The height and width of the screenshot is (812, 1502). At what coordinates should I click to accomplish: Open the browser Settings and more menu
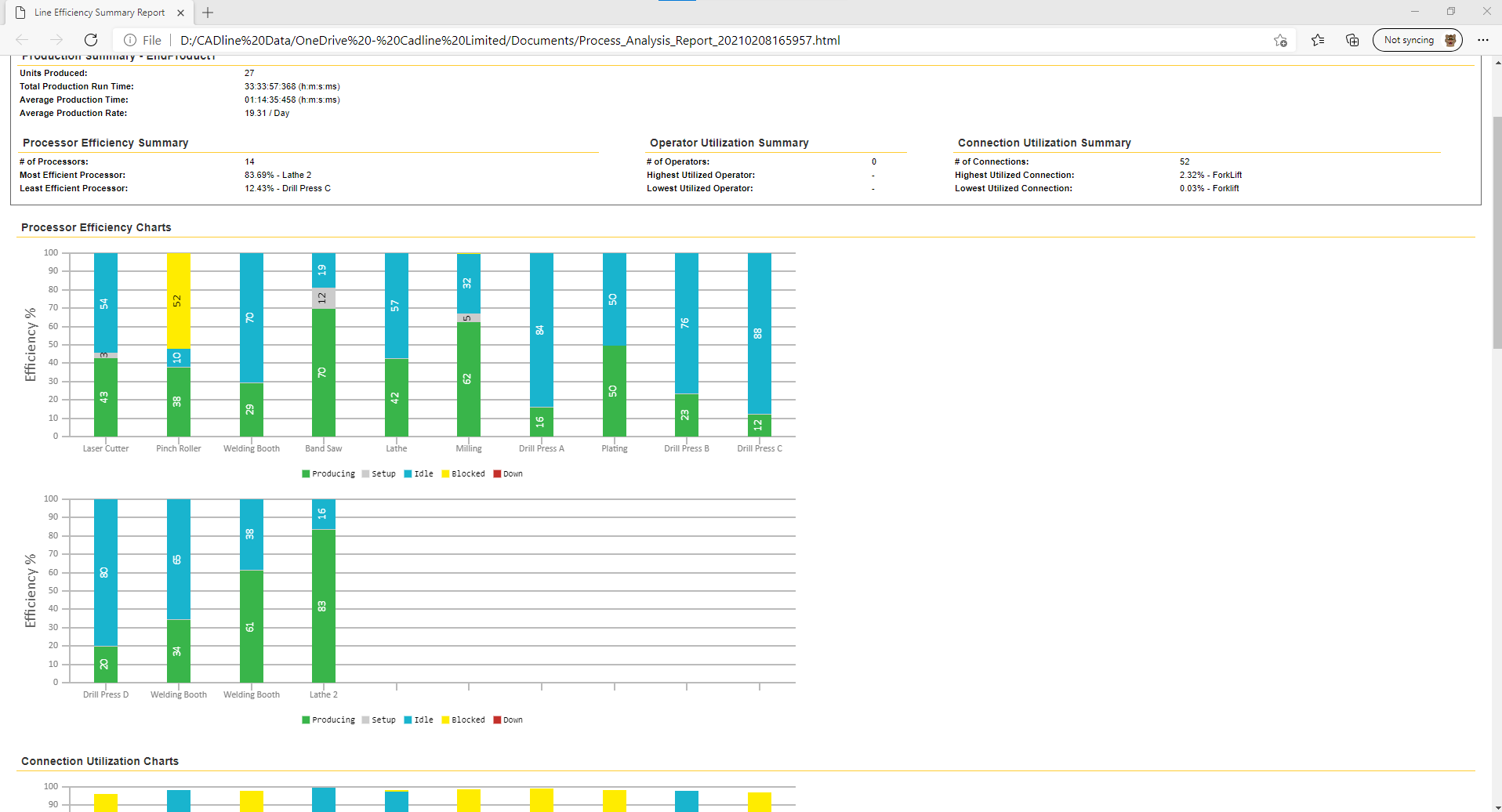click(1483, 40)
